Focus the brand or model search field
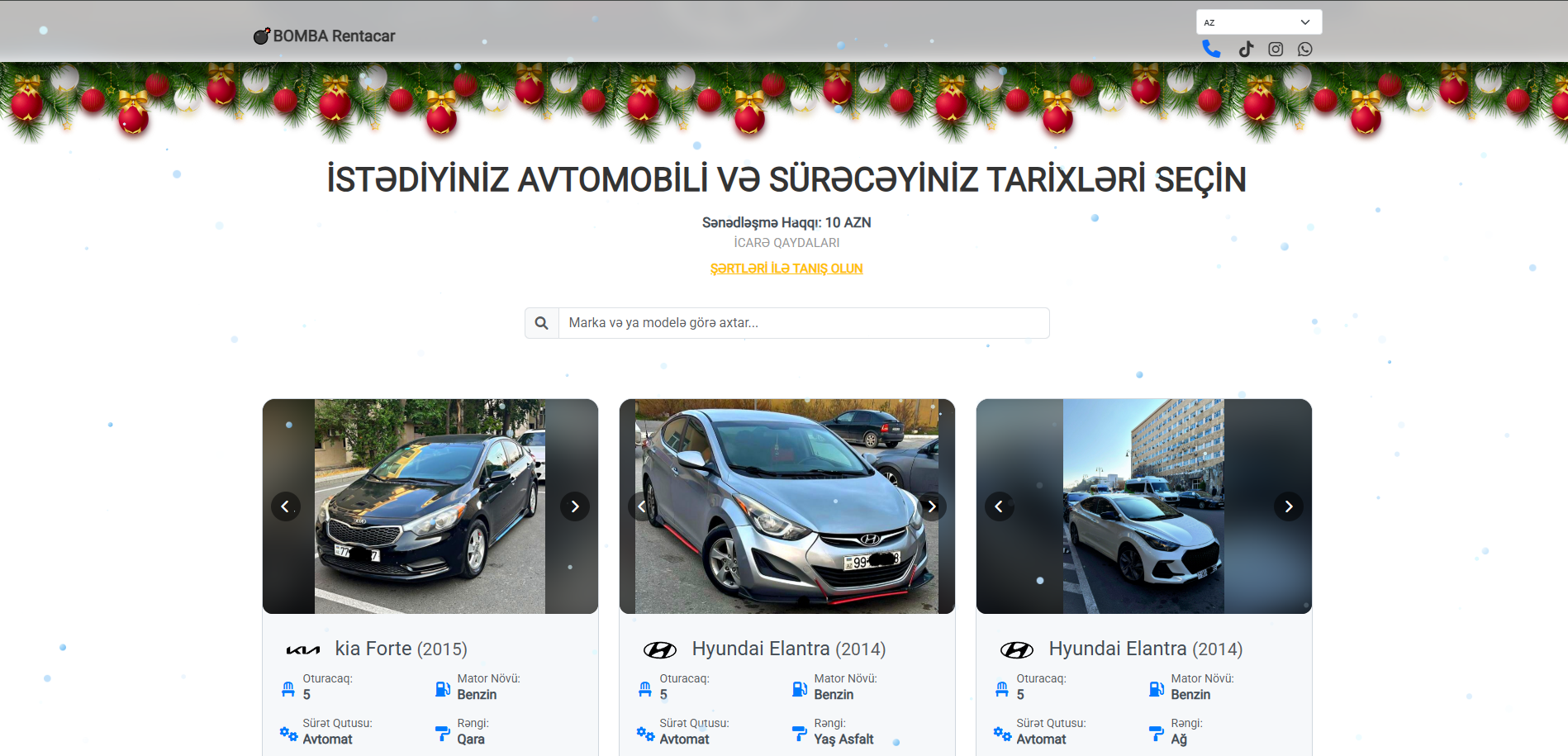This screenshot has height=756, width=1568. point(803,323)
